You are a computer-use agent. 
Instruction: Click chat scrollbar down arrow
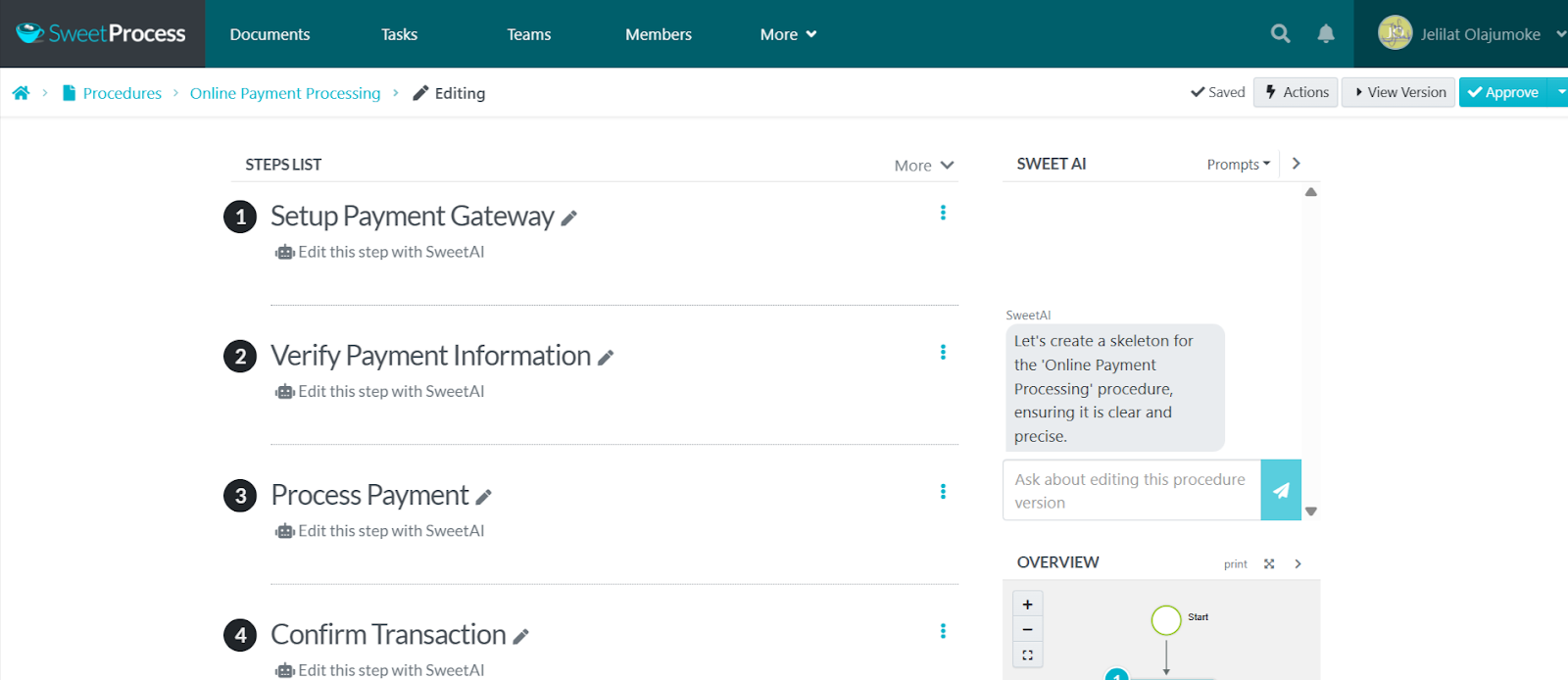click(x=1311, y=511)
